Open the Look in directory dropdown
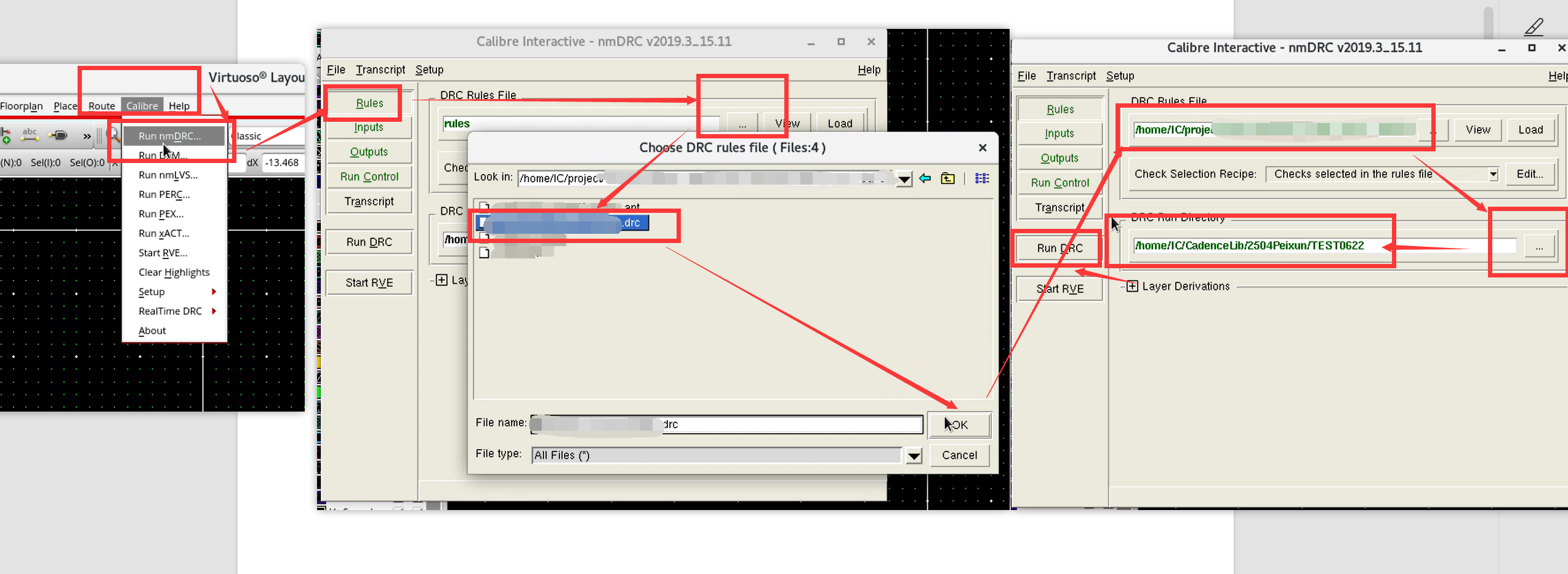The image size is (1568, 574). 904,178
